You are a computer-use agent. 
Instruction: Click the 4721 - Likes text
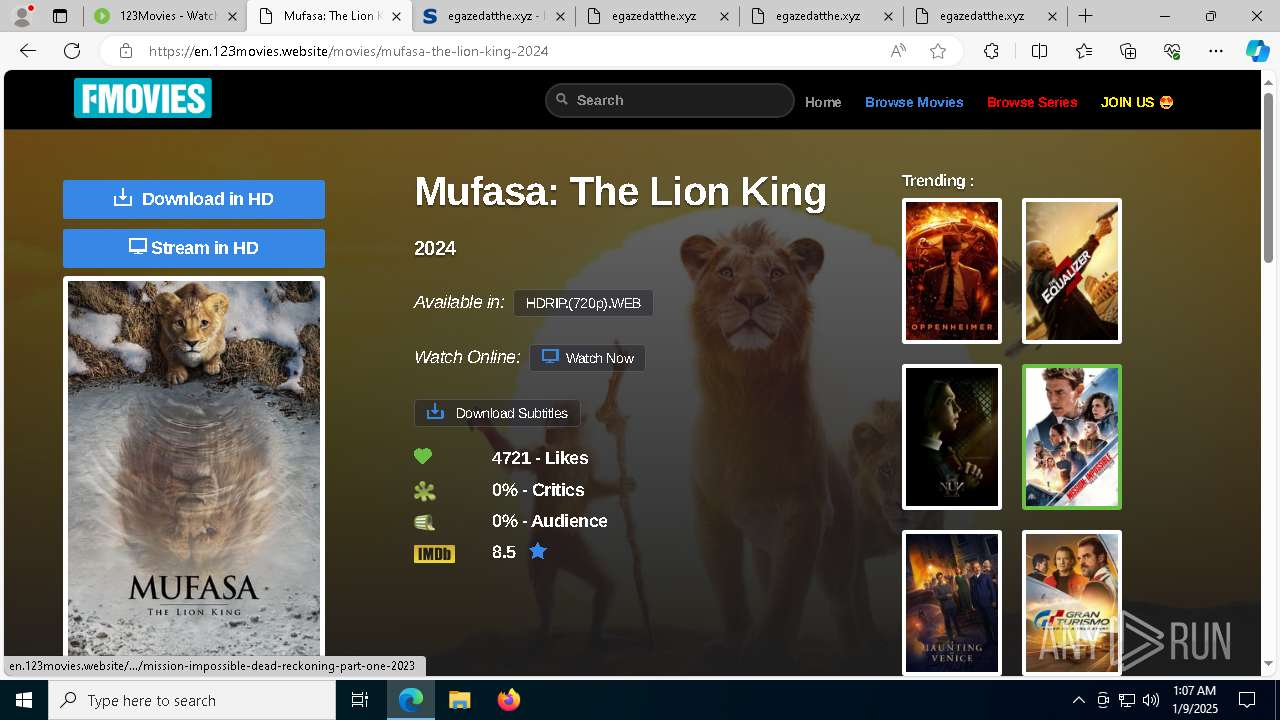pos(540,458)
